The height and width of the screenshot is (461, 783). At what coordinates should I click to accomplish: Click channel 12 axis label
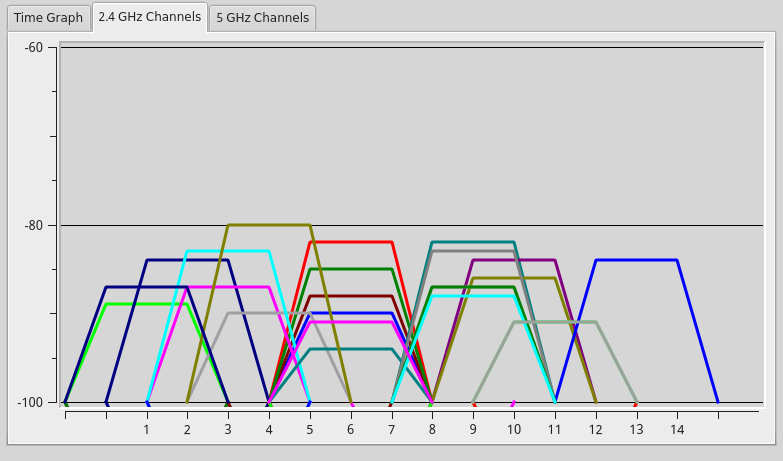click(x=595, y=430)
